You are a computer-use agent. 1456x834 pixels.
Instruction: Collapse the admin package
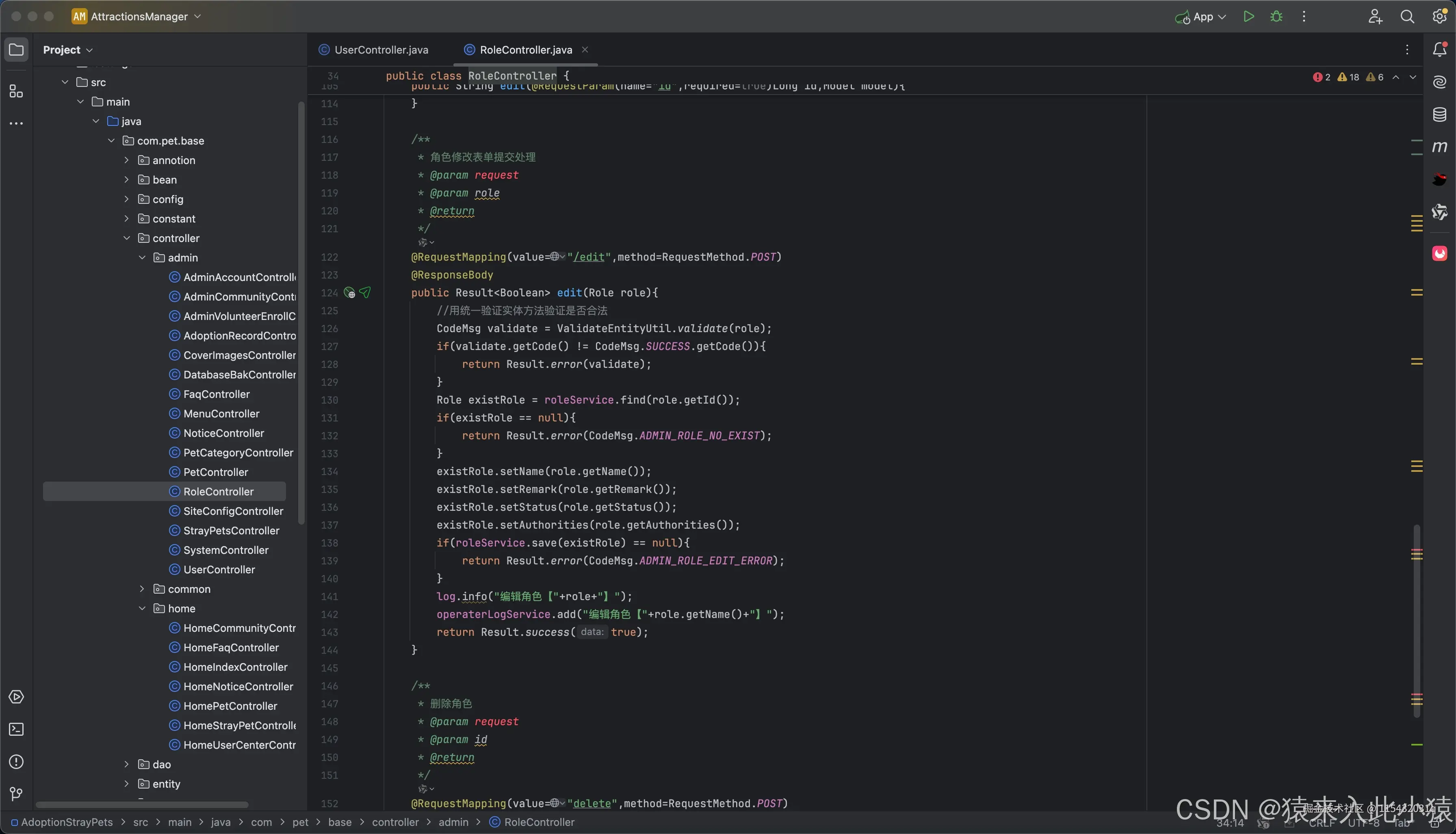142,258
